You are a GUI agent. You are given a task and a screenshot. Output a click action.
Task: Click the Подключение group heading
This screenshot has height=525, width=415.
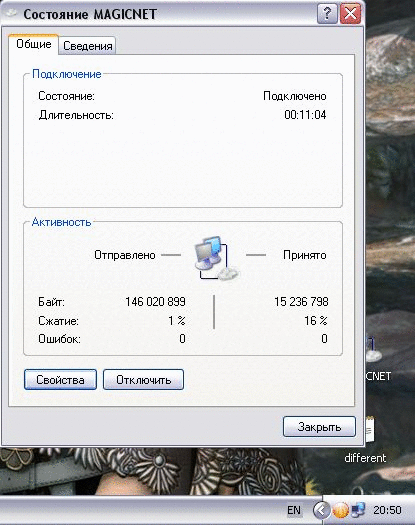pos(67,74)
